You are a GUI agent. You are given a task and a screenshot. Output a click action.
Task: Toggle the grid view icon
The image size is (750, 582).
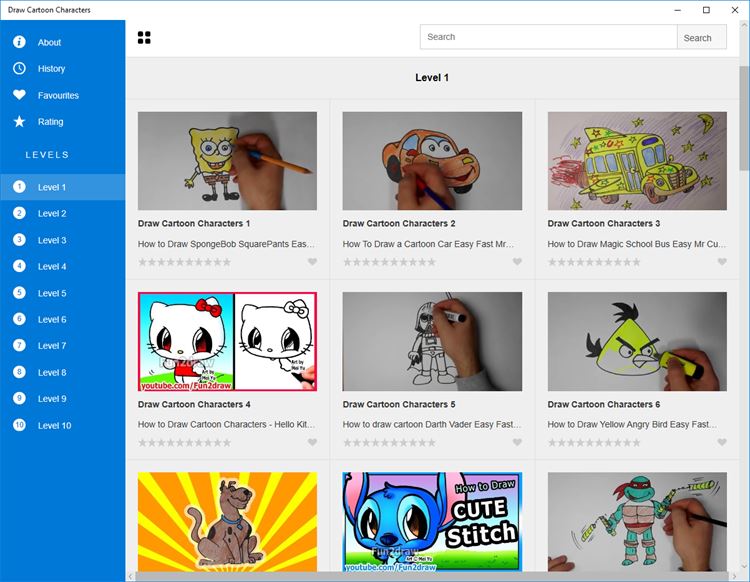click(x=144, y=37)
